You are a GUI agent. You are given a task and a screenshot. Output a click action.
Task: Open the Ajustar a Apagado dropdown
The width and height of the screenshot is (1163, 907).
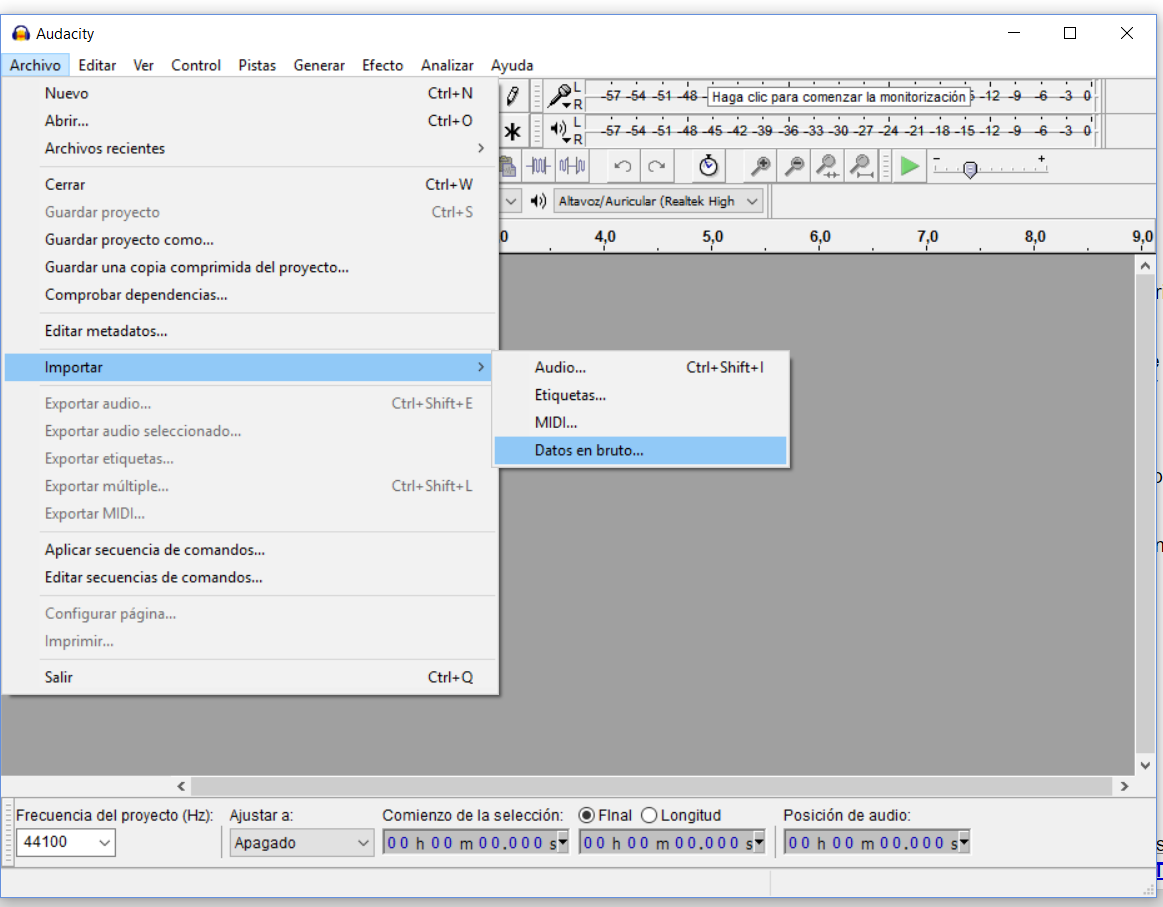pos(300,842)
